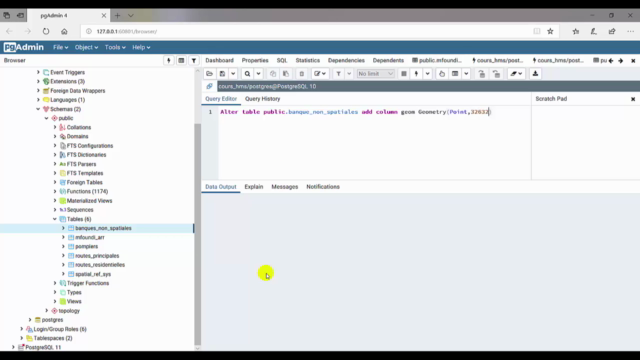This screenshot has width=640, height=360.
Task: Show the Notifications tab
Action: pos(323,187)
